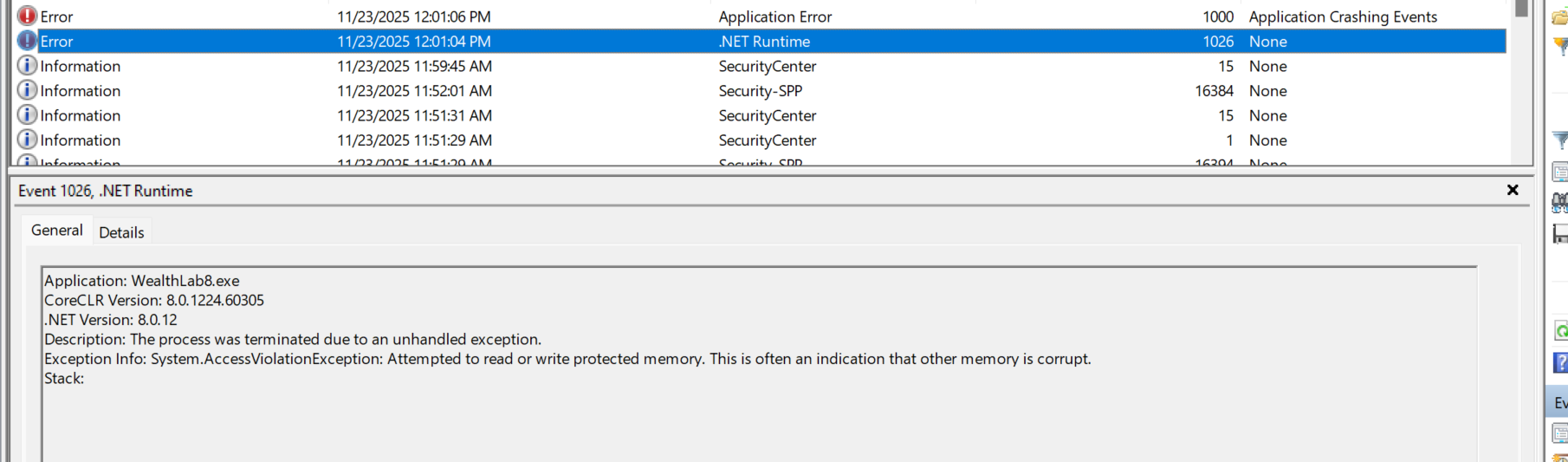Open Help via the blue question mark icon

[x=1560, y=362]
